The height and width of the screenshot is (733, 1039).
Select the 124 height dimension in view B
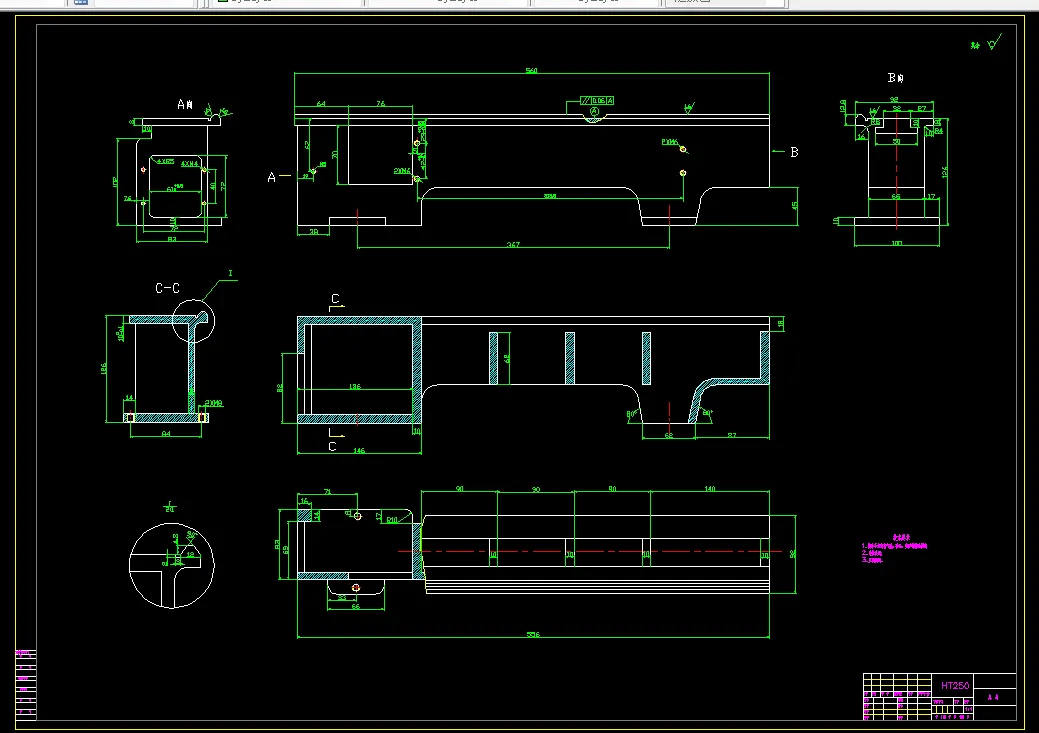point(944,172)
